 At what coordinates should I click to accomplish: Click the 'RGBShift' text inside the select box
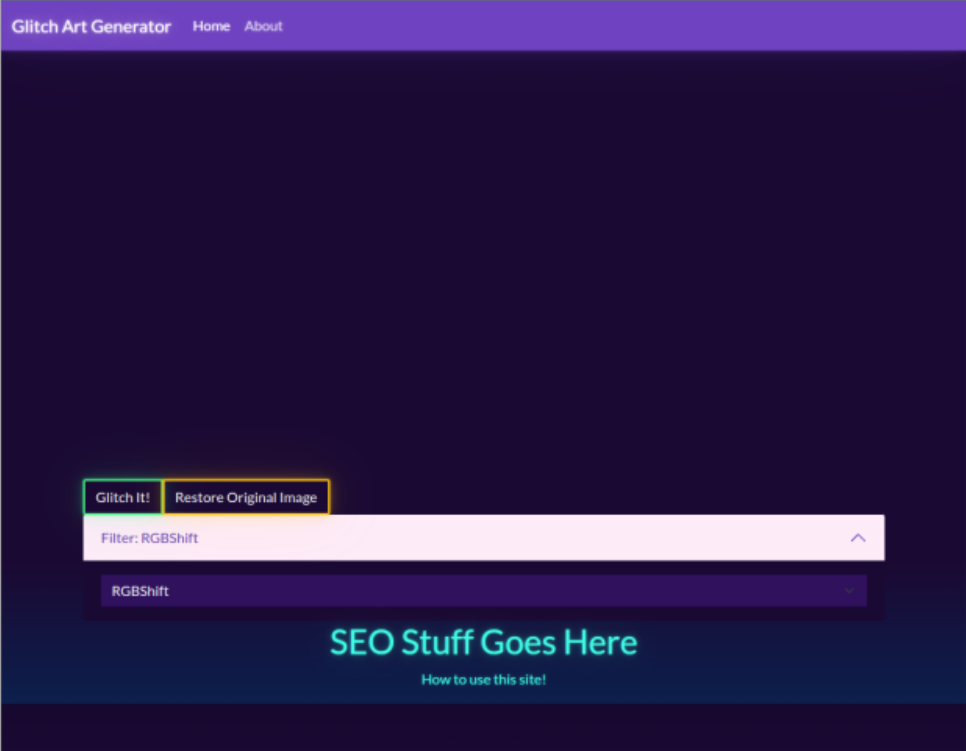[x=140, y=591]
